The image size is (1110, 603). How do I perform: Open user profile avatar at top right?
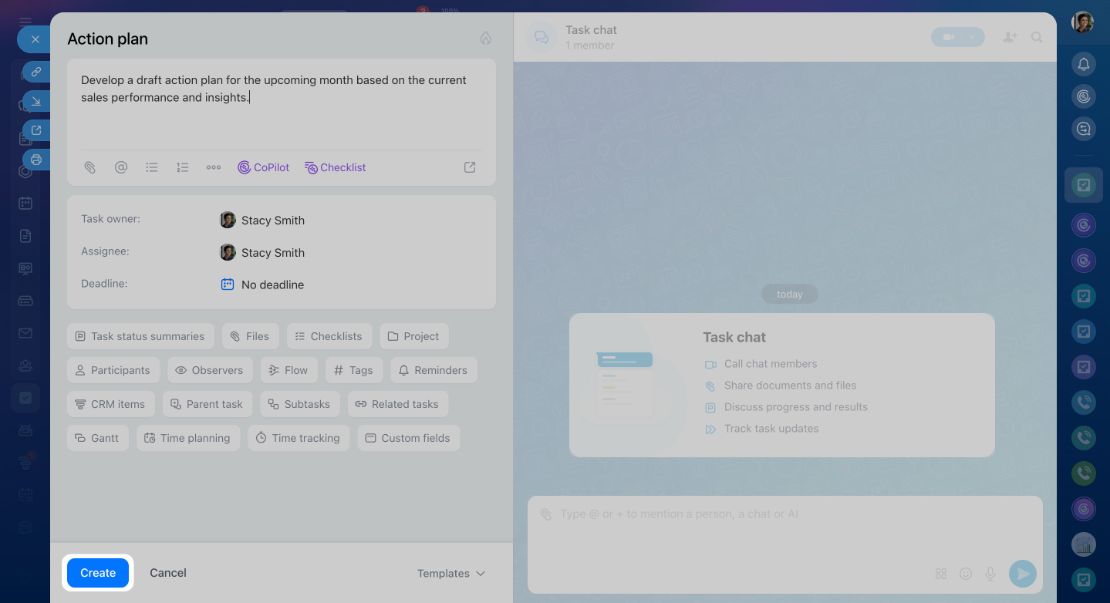coord(1082,23)
